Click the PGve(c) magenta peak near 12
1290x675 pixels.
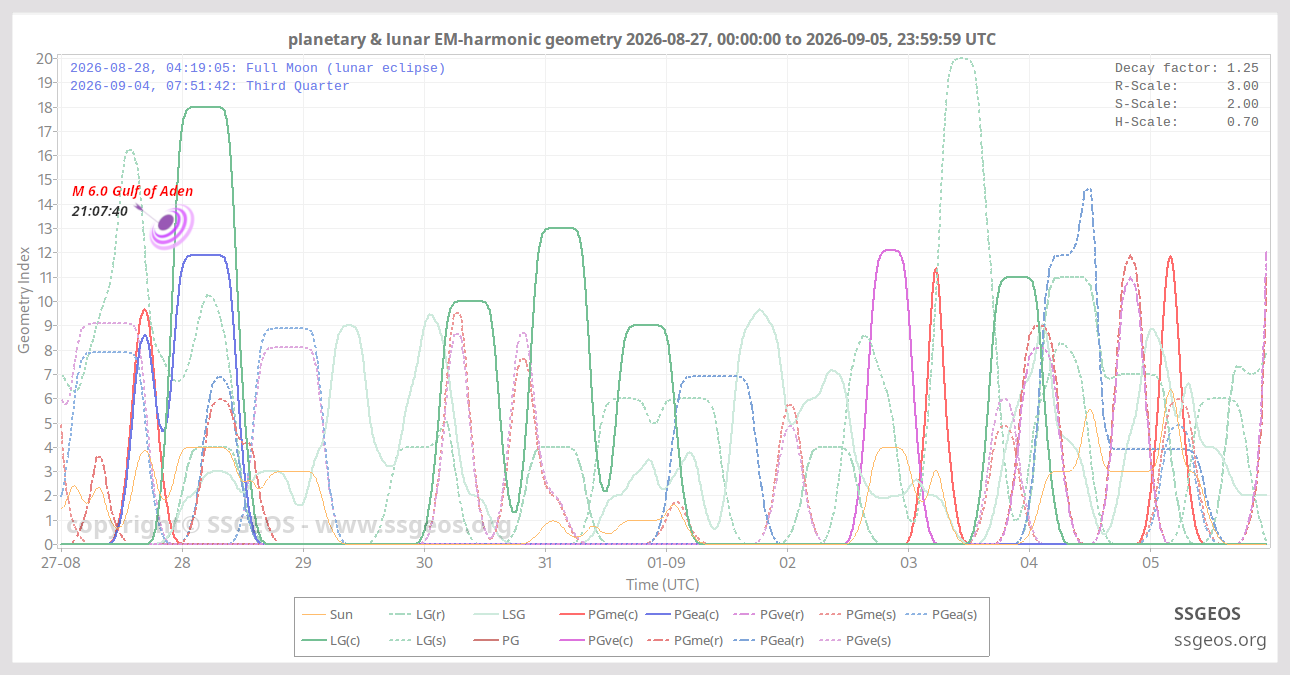890,250
